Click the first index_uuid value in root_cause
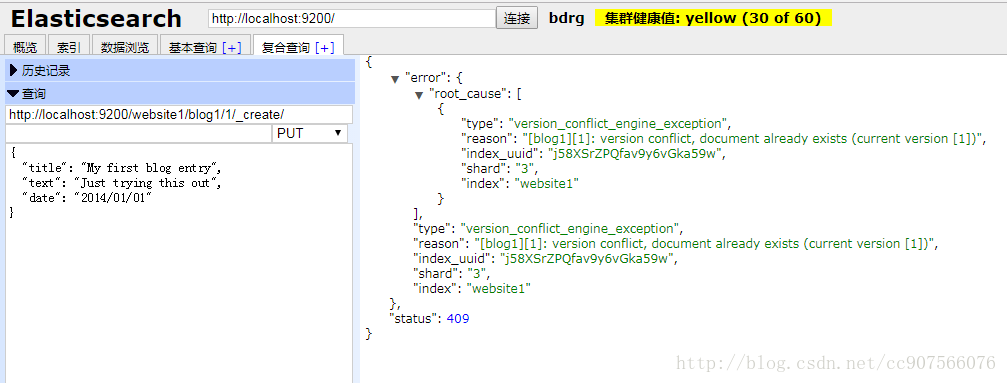Image resolution: width=1007 pixels, height=383 pixels. click(636, 154)
